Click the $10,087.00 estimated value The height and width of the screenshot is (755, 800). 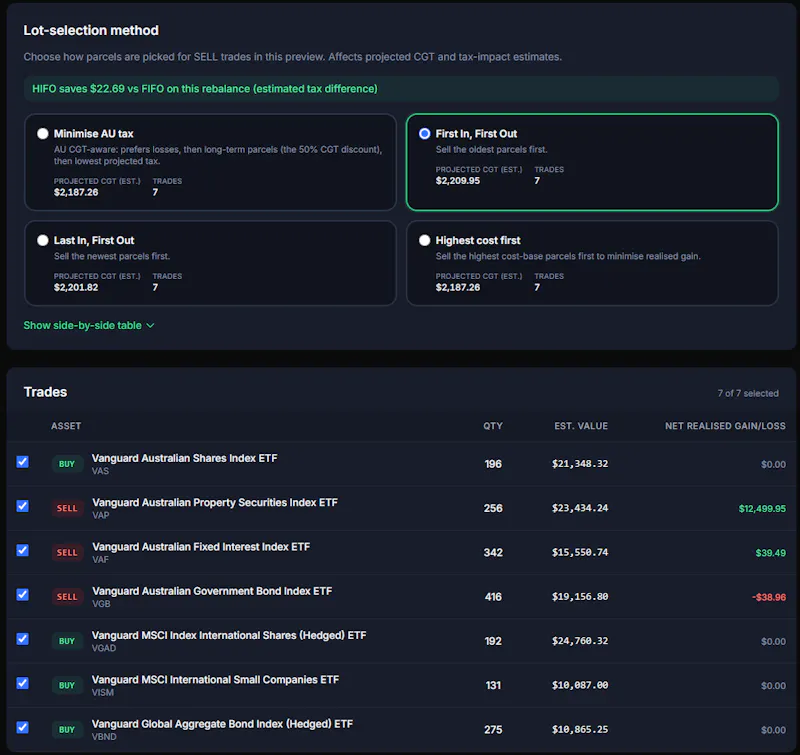click(580, 685)
